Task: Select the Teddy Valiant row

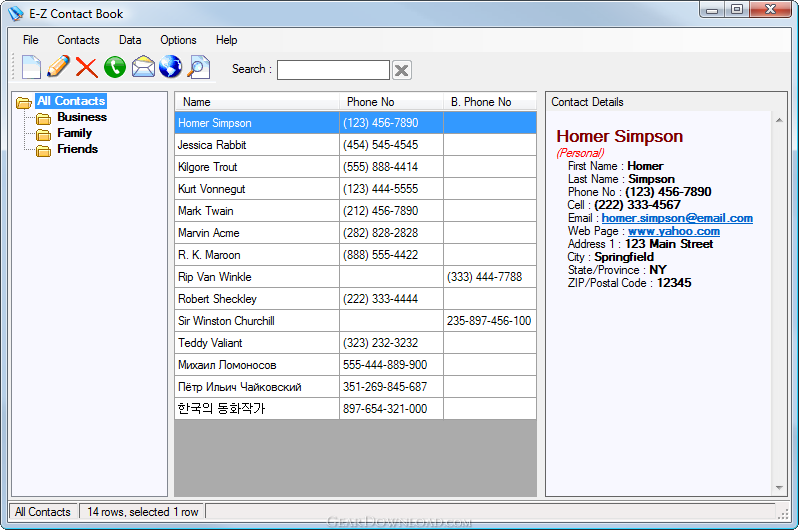Action: [x=355, y=342]
